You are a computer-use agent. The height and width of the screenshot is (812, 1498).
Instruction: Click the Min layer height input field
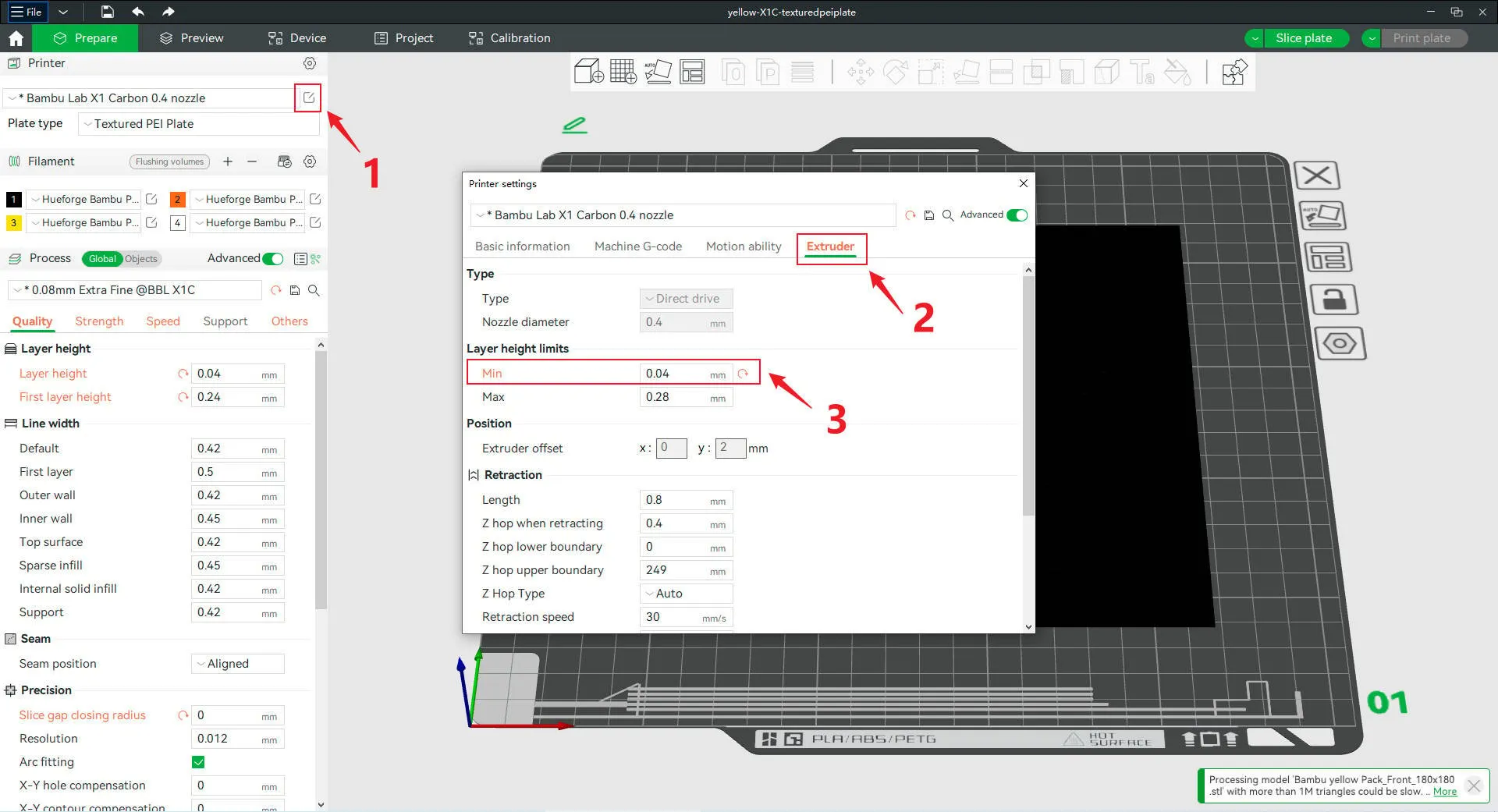click(x=687, y=374)
